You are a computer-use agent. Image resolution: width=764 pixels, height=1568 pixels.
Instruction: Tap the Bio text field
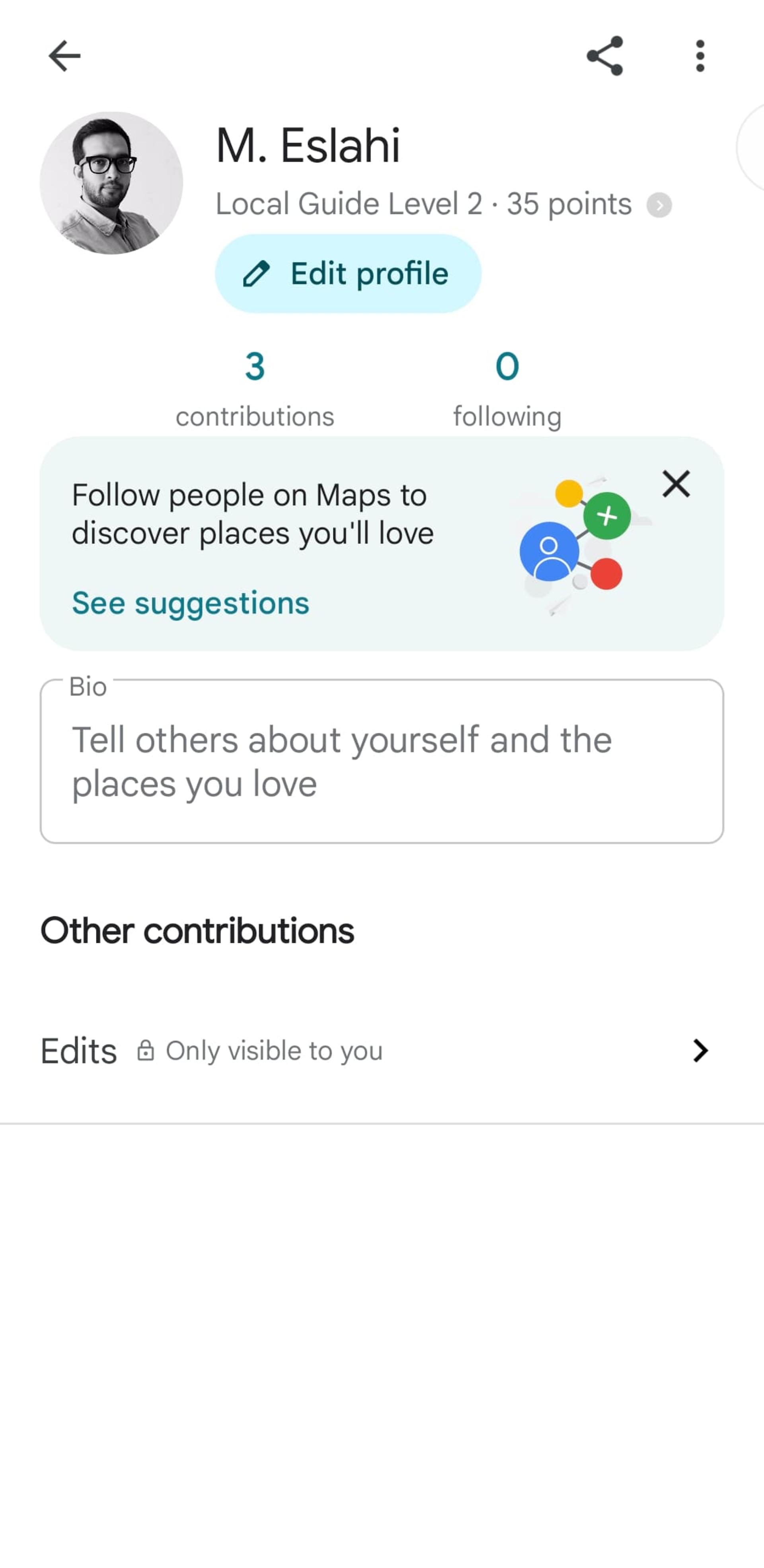tap(382, 761)
